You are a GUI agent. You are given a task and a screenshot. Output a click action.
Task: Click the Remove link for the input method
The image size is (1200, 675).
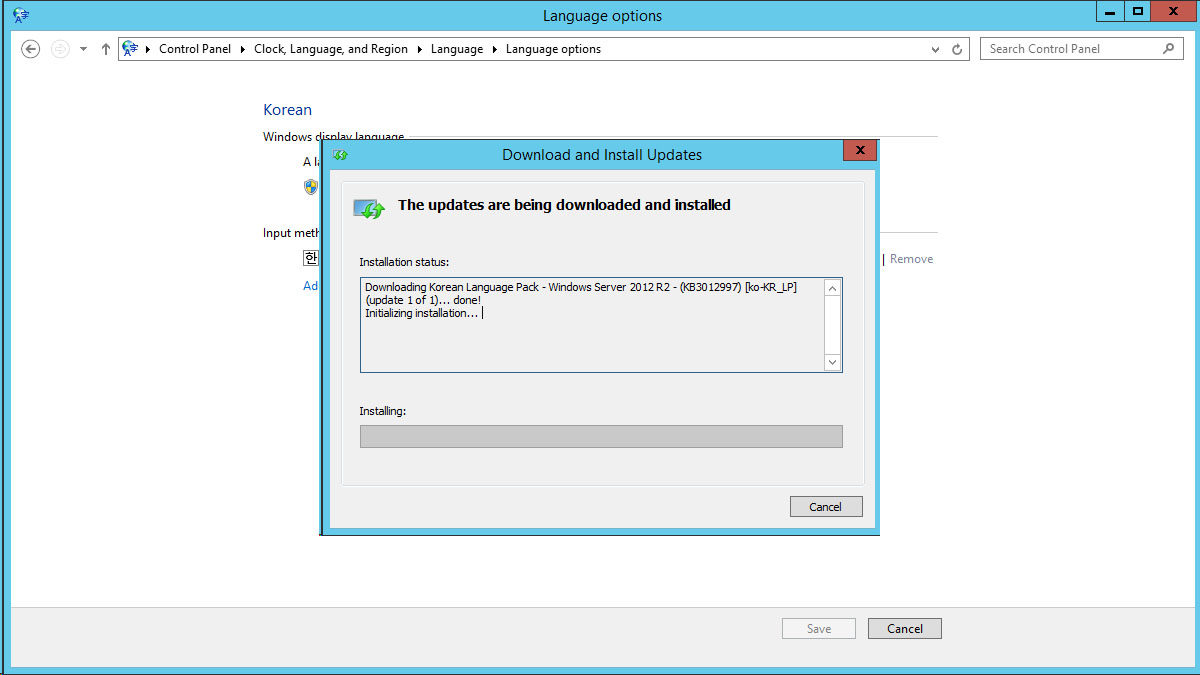[911, 259]
